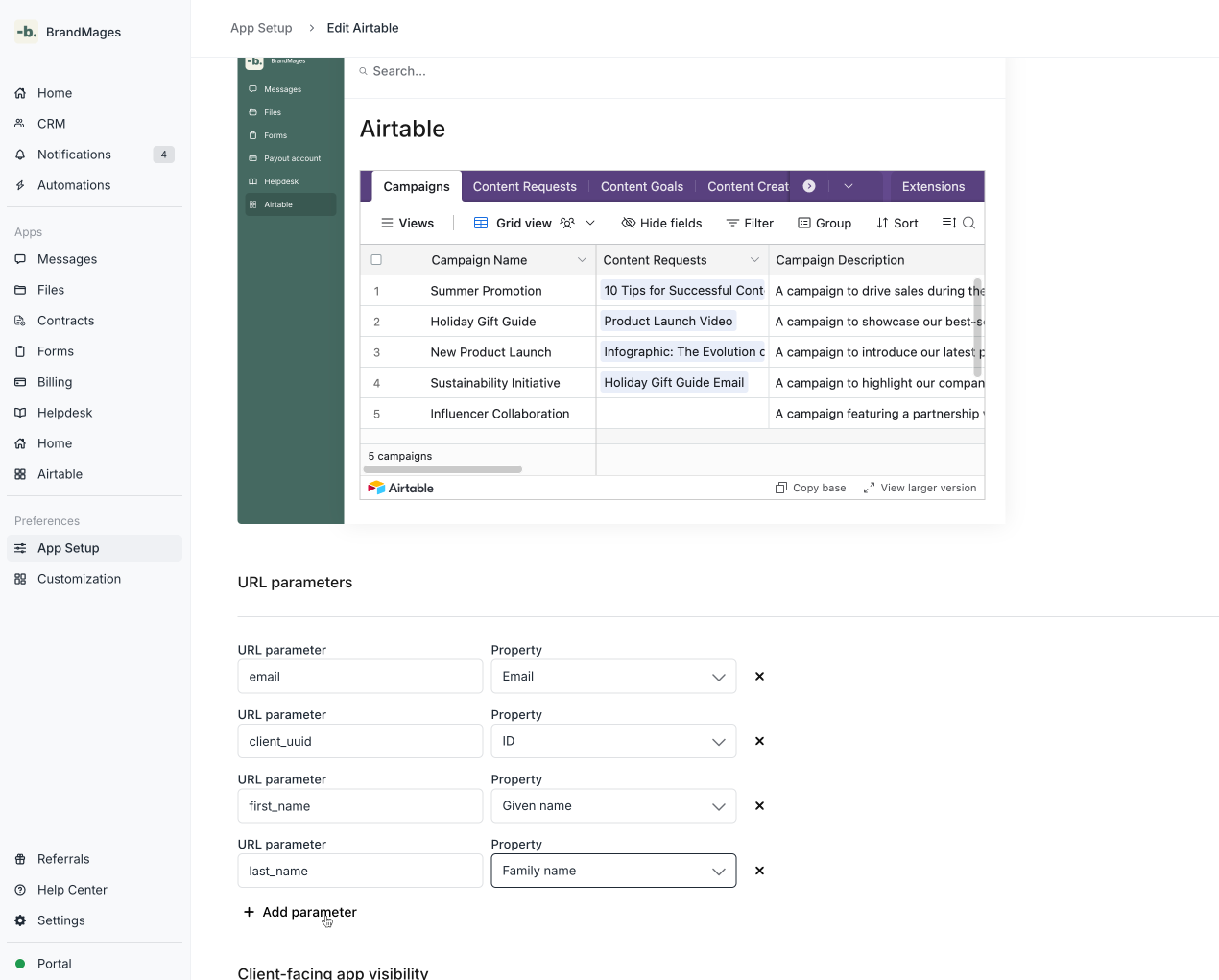Click the search magnifier in the Airtable toolbar
The height and width of the screenshot is (980, 1219).
coord(969,223)
